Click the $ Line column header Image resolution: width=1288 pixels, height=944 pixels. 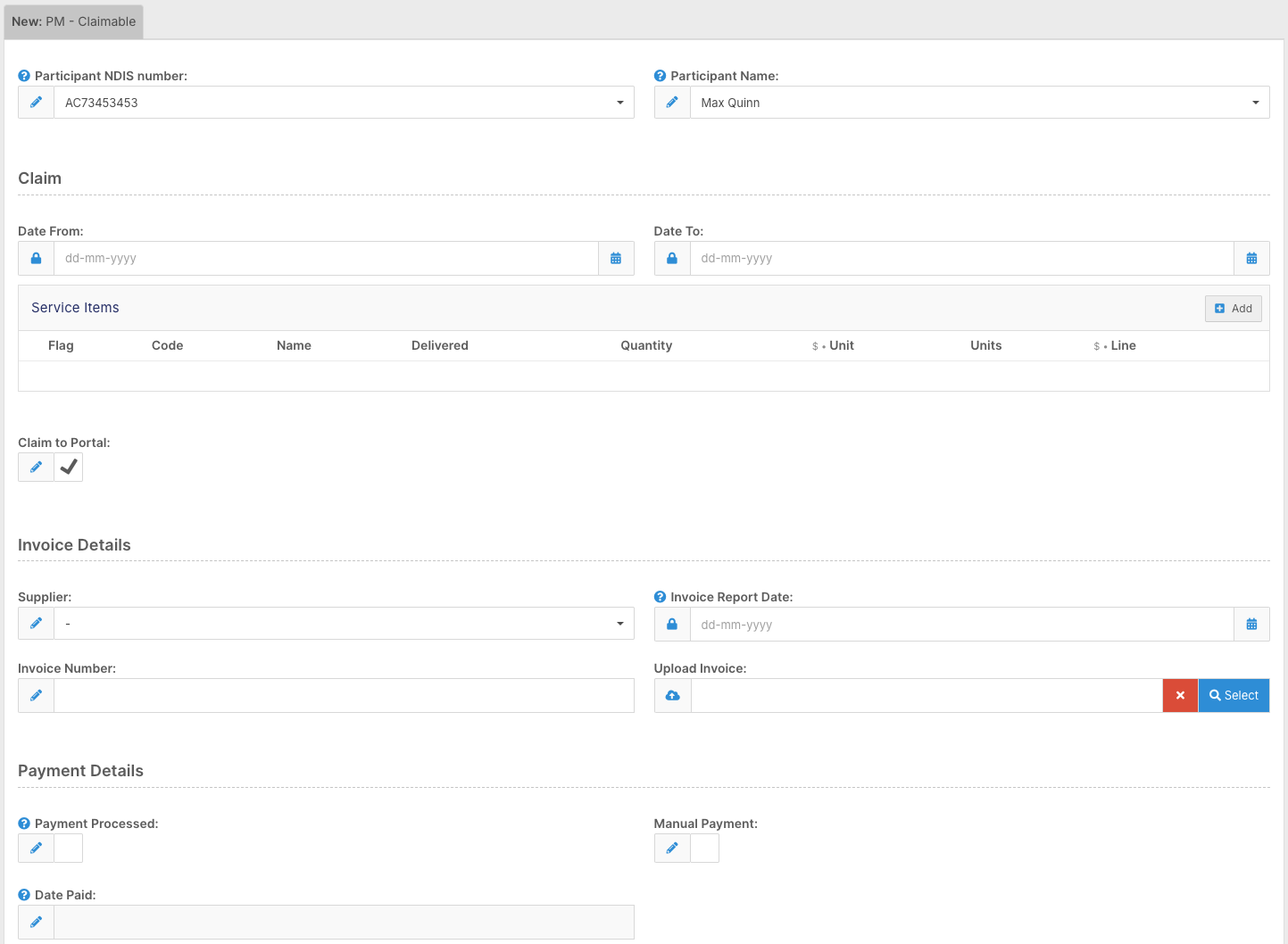coord(1115,345)
